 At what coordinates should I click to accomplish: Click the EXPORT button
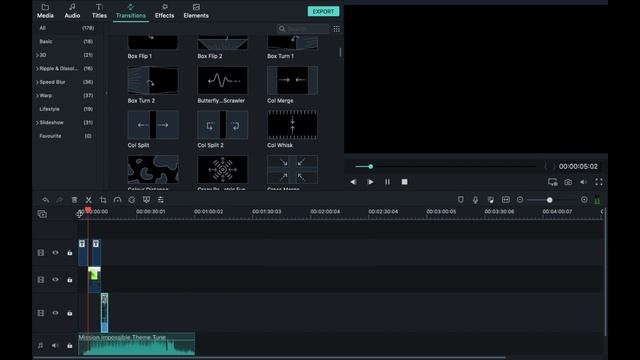(323, 11)
